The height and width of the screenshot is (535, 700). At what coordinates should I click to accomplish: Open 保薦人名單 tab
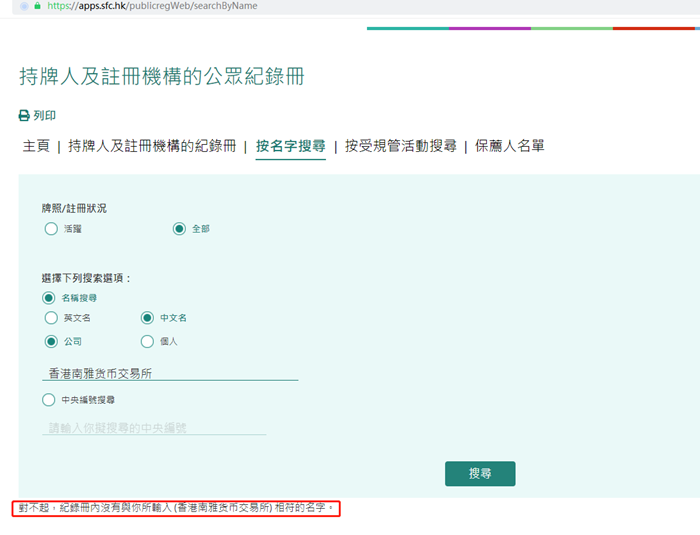509,146
